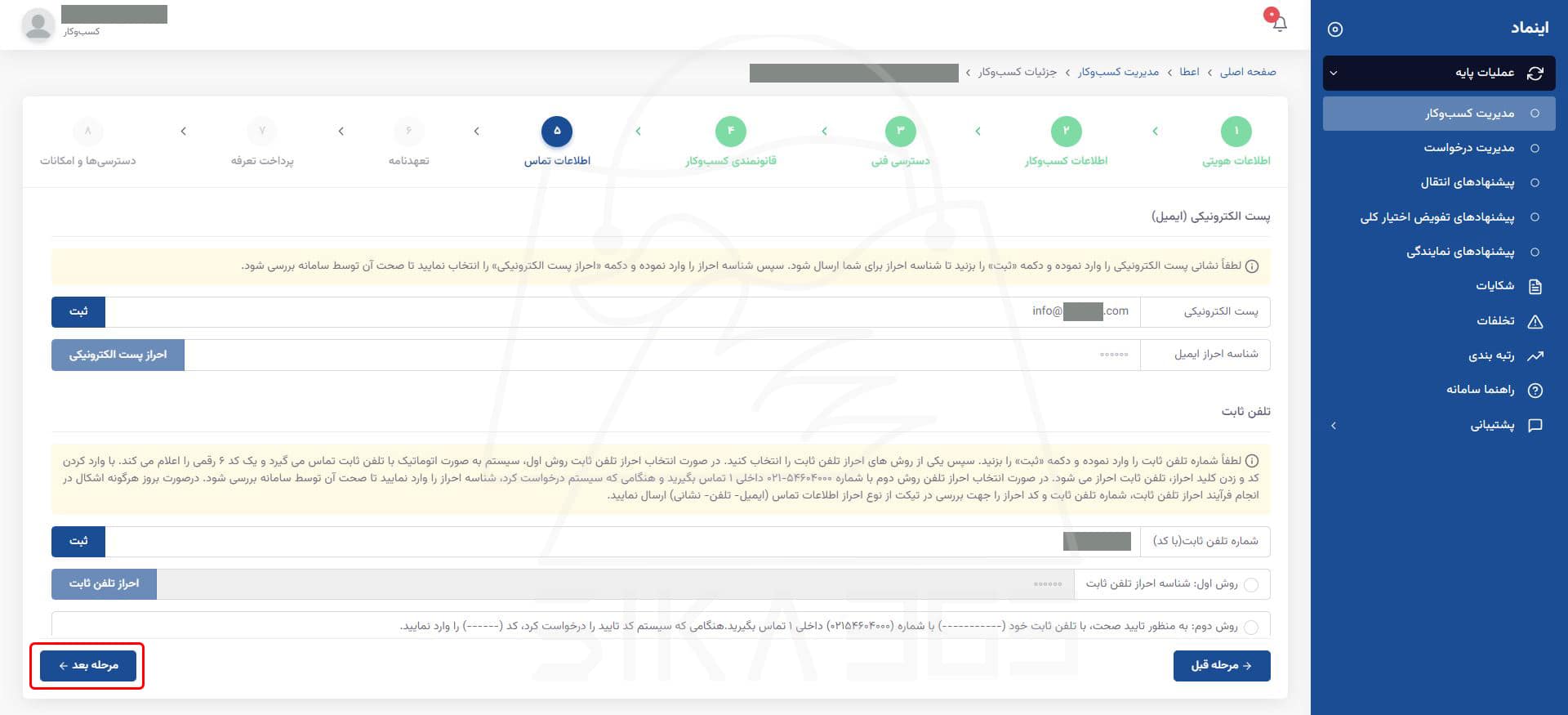Viewport: 1568px width, 715px height.
Task: Select radio روش اول شناسه احراز تلفن ثابت
Action: pos(1251,584)
